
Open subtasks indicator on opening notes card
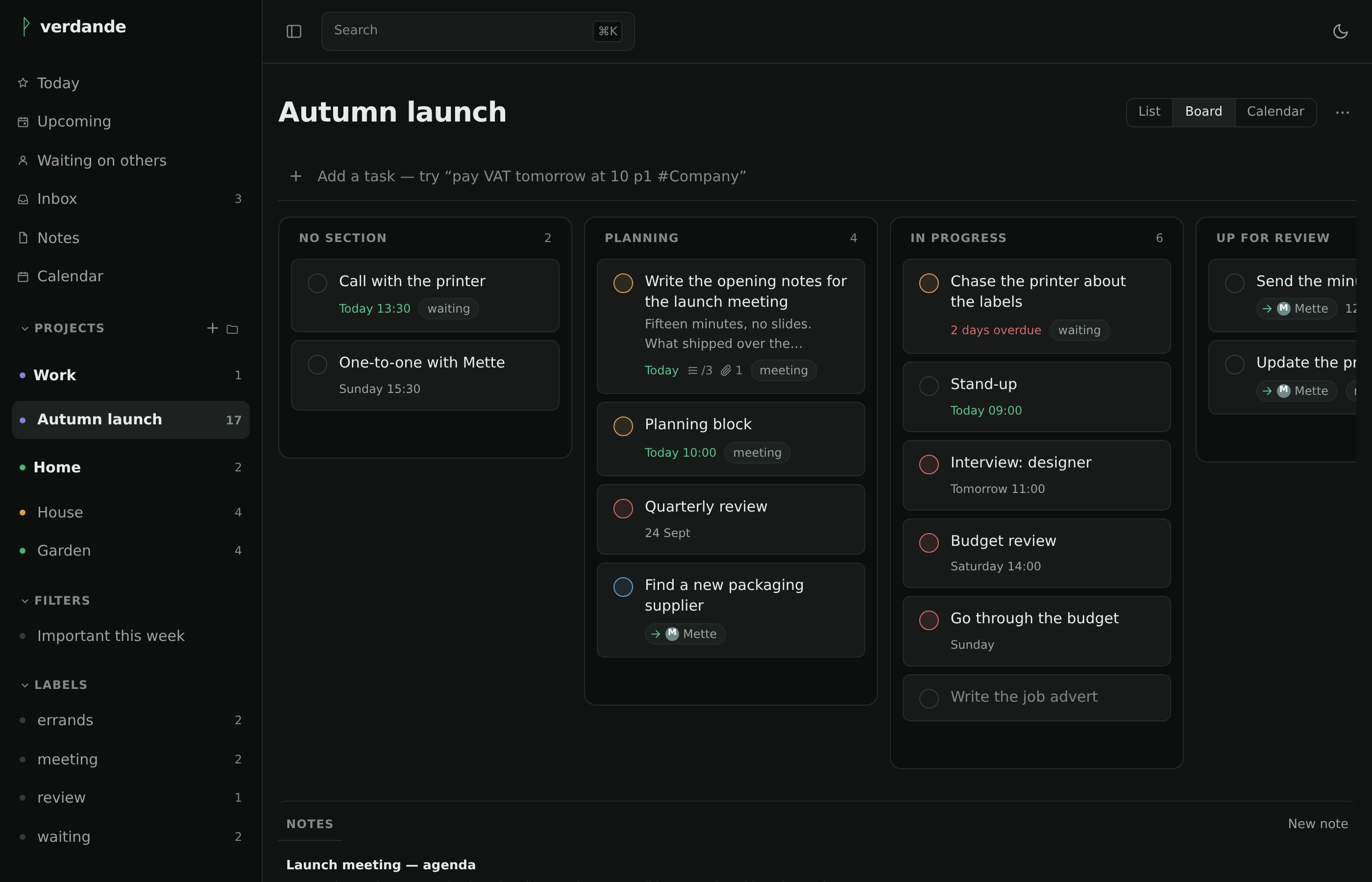[700, 370]
